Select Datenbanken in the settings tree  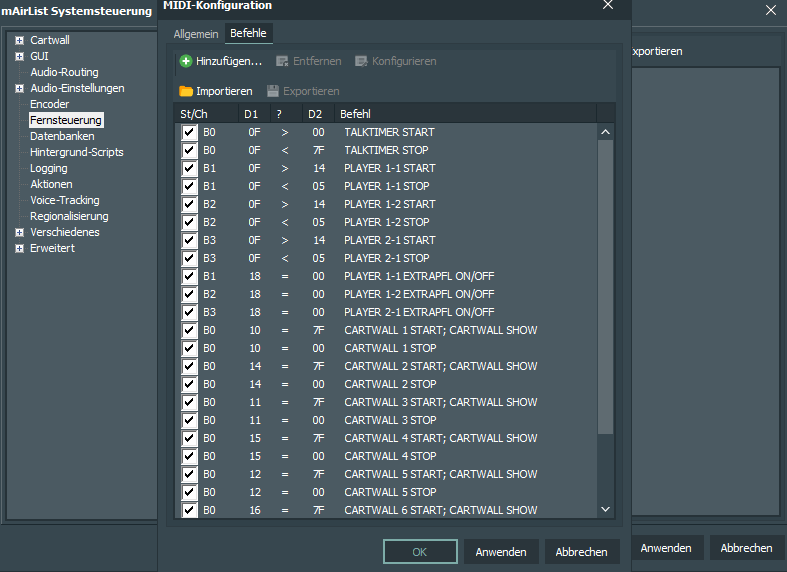[x=61, y=136]
